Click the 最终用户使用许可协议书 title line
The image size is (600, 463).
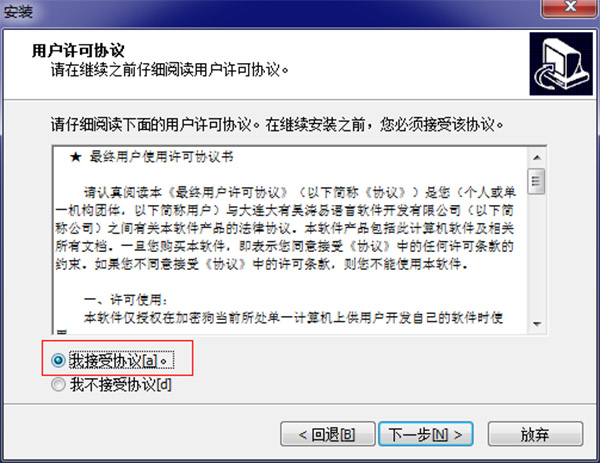click(x=161, y=157)
